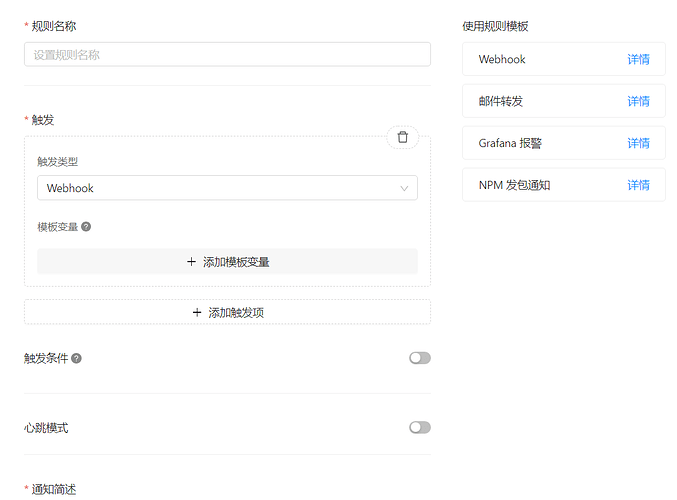Viewport: 677px width, 500px height.
Task: Click the 使用规则模板 heading
Action: (x=495, y=26)
